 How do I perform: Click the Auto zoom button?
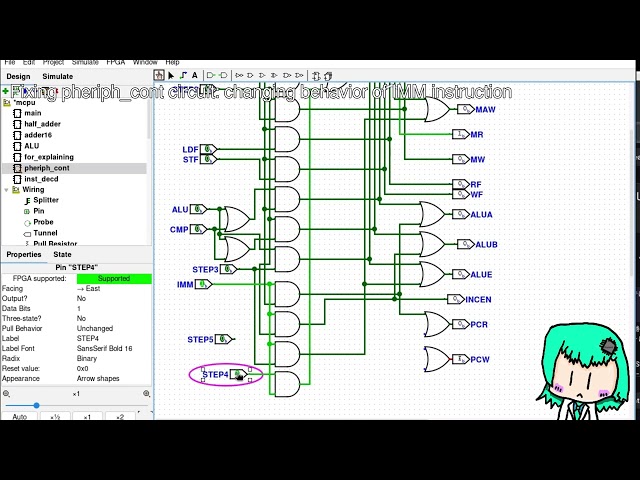(x=20, y=416)
